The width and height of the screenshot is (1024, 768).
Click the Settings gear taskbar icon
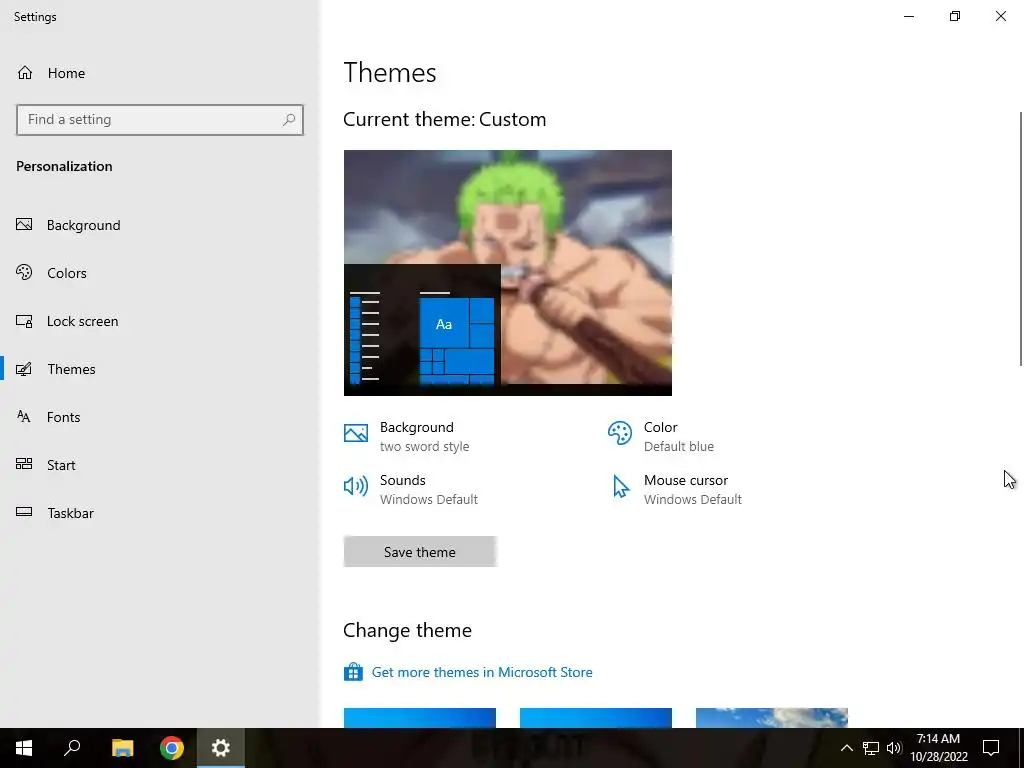pos(221,748)
